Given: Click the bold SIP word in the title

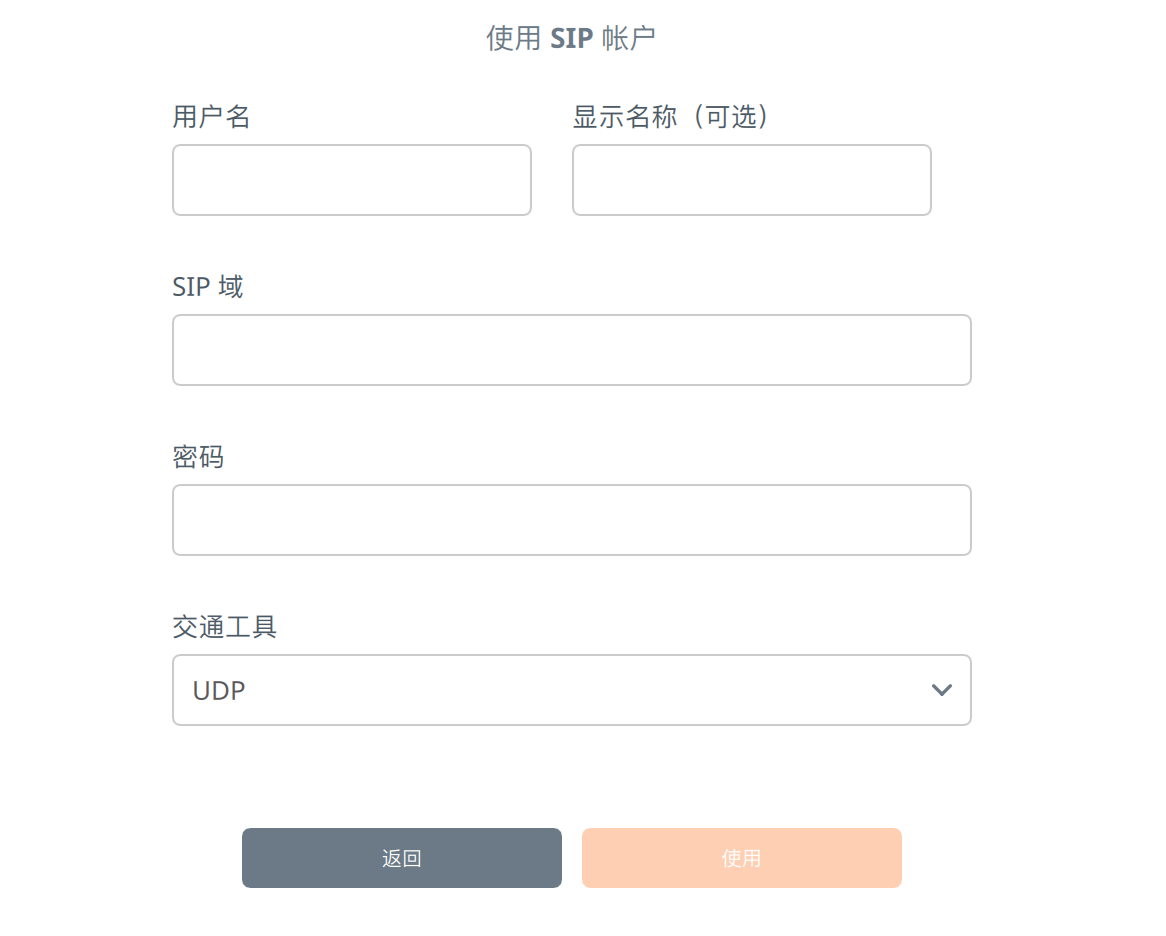Looking at the screenshot, I should [x=571, y=38].
